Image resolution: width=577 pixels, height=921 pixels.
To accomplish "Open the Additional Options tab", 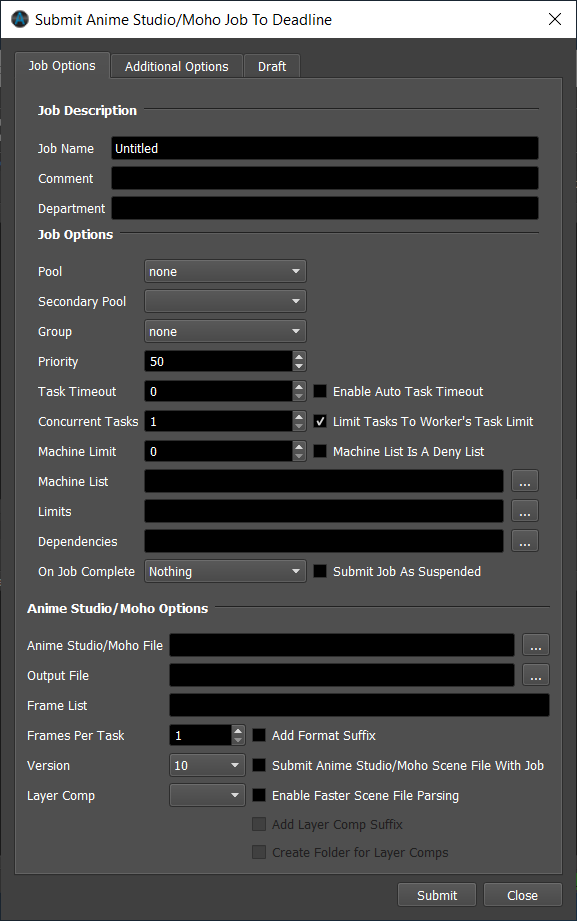I will 176,66.
